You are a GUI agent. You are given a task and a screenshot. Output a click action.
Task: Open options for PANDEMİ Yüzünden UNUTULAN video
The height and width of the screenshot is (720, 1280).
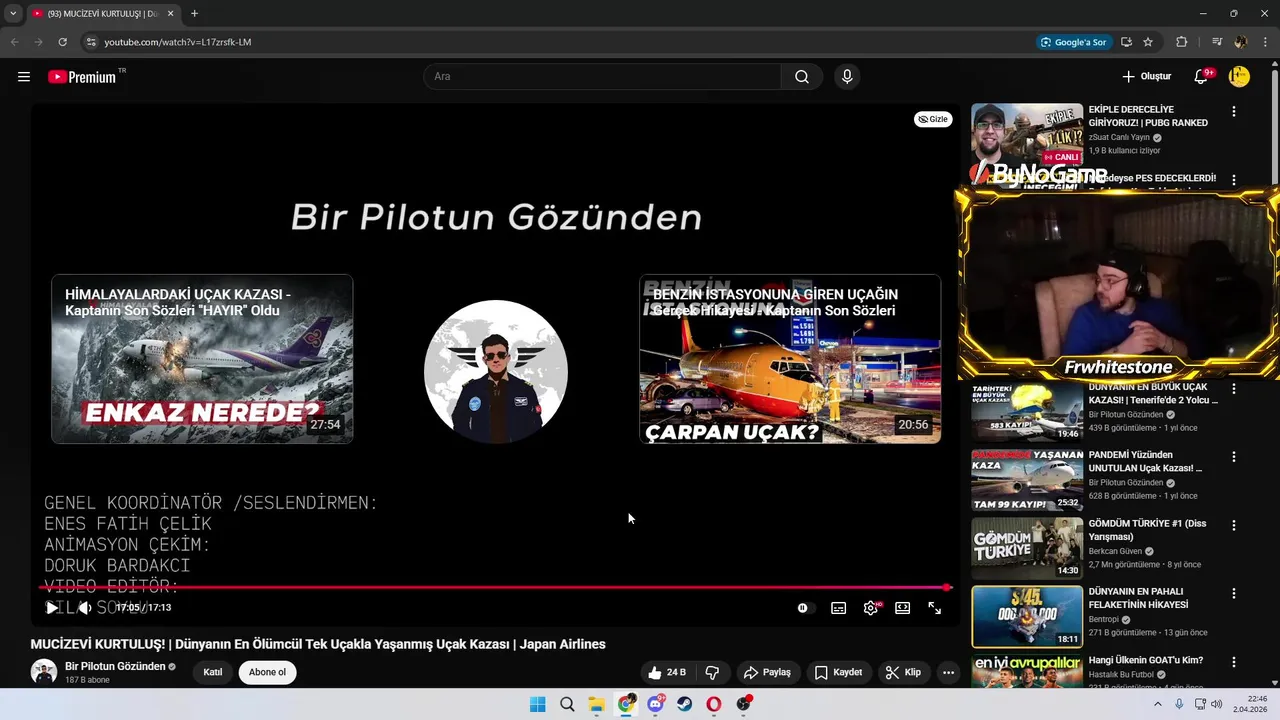pyautogui.click(x=1234, y=457)
